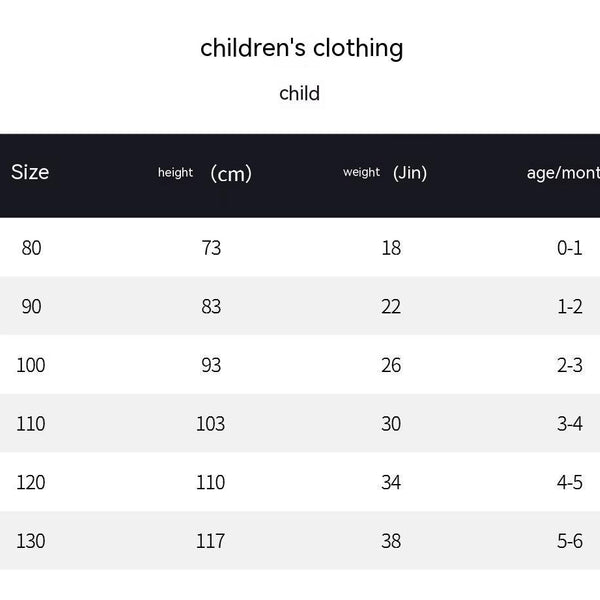Select the weight (Jin) column header
The height and width of the screenshot is (600, 600).
[x=385, y=173]
